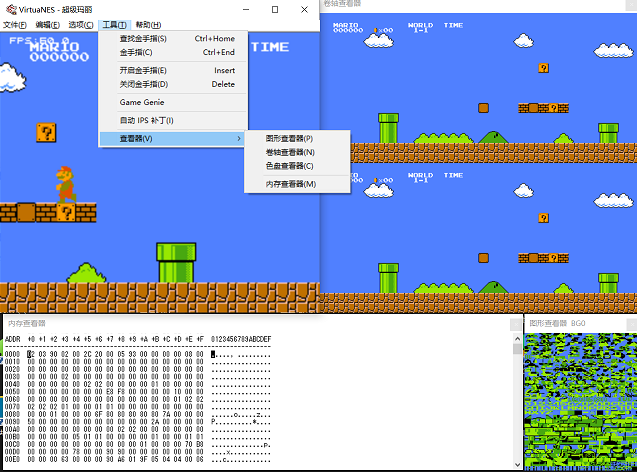Click scroll up arrow in memory viewer
The width and height of the screenshot is (637, 472).
tap(517, 338)
